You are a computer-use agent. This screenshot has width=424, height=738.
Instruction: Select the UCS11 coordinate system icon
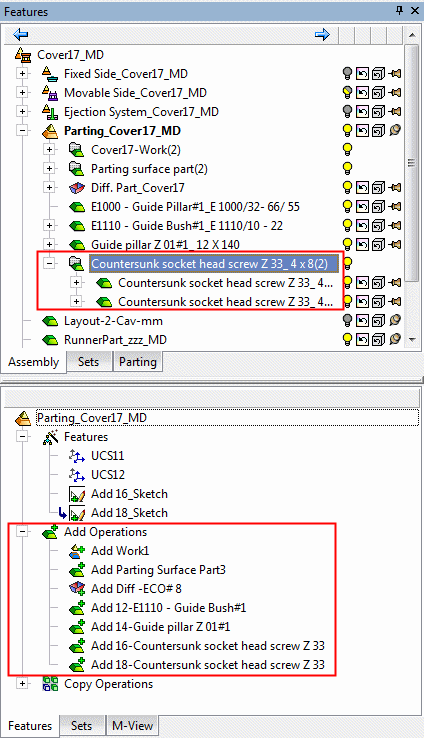pyautogui.click(x=77, y=456)
